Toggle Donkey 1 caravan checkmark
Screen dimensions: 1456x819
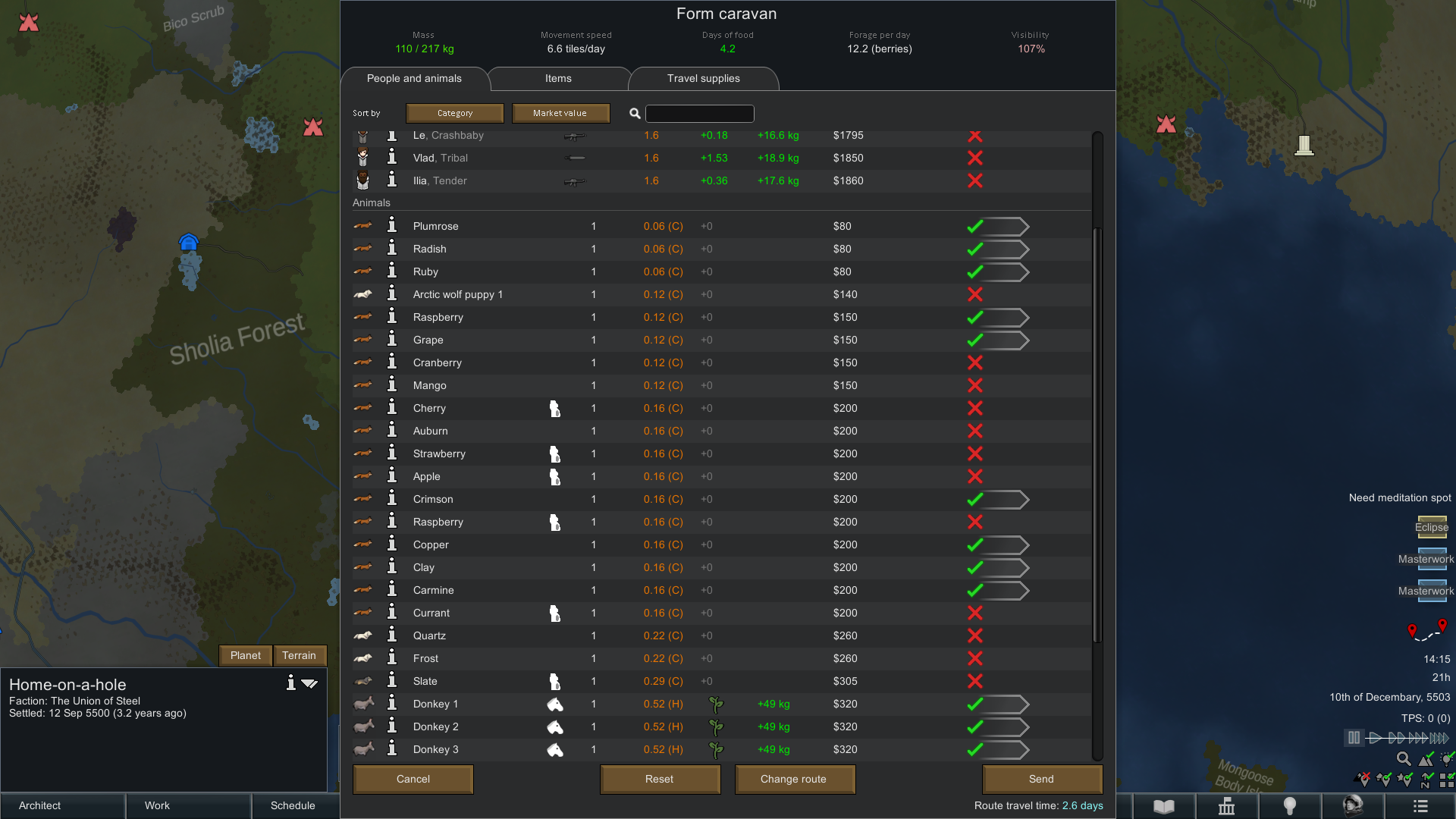click(975, 704)
